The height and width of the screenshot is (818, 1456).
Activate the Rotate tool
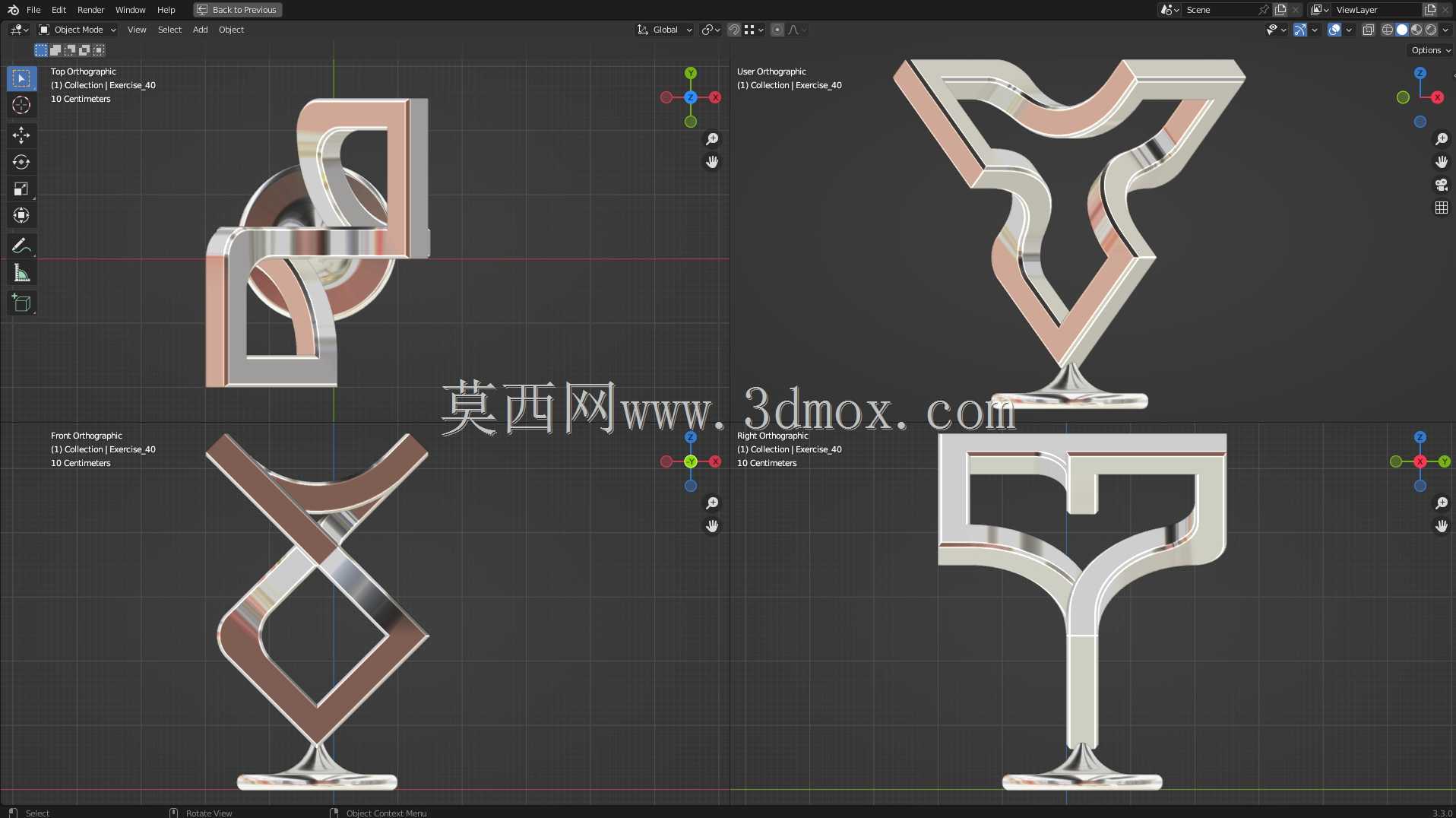[x=21, y=162]
